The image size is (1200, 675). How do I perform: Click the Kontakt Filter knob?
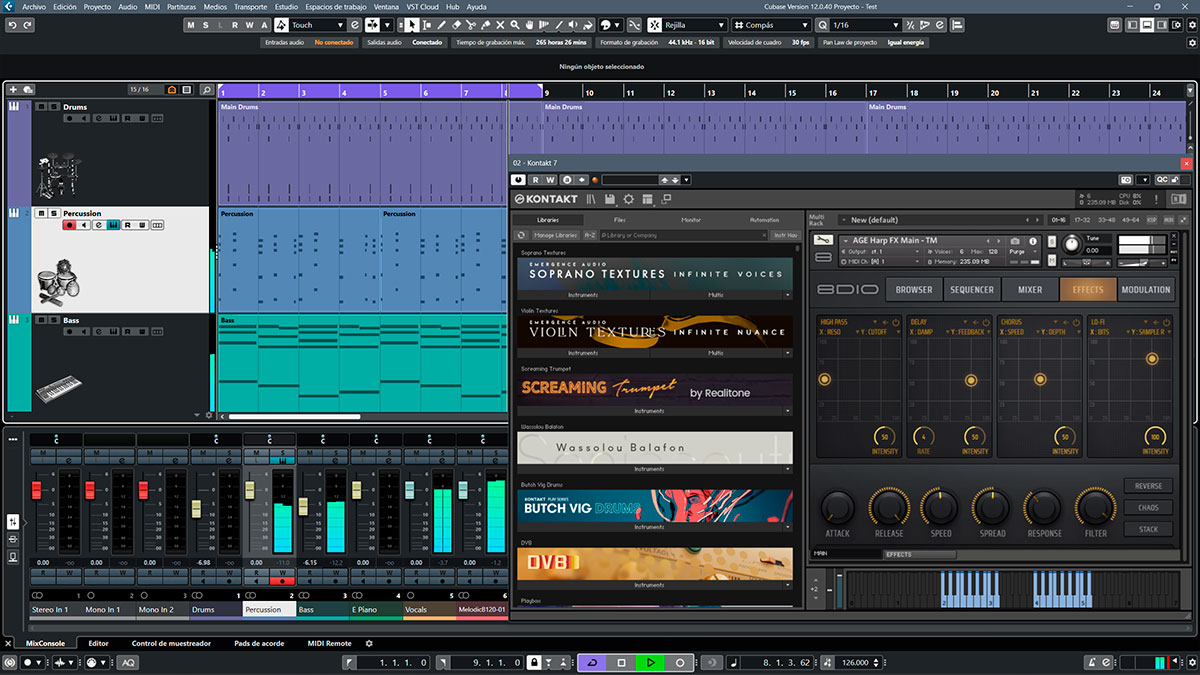tap(1096, 507)
